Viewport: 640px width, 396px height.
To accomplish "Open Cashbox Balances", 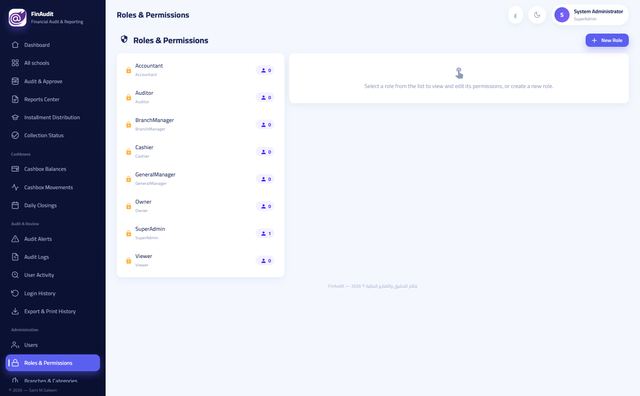I will pyautogui.click(x=53, y=169).
